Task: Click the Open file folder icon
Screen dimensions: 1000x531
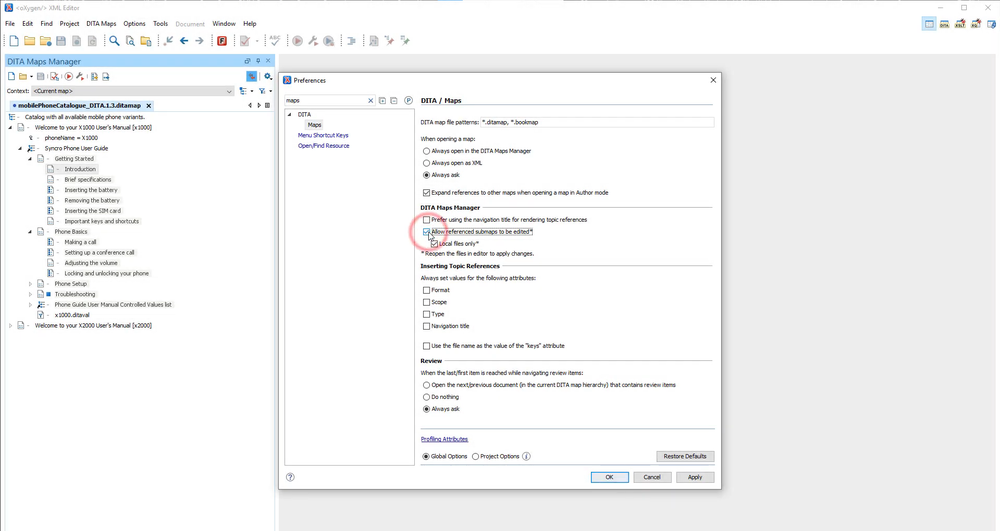Action: coord(29,41)
